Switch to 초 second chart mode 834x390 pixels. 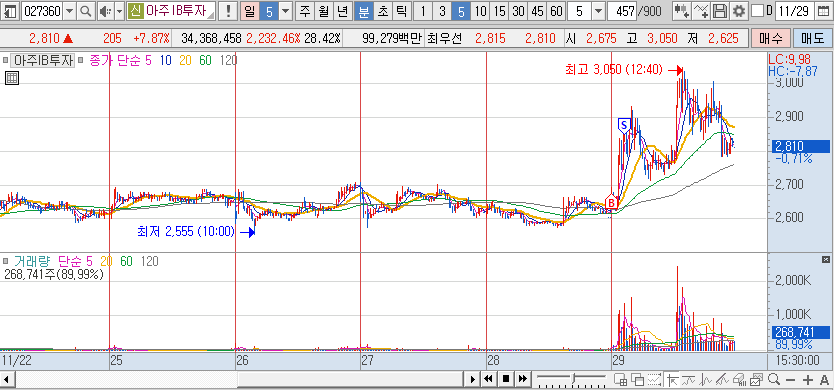tap(383, 11)
